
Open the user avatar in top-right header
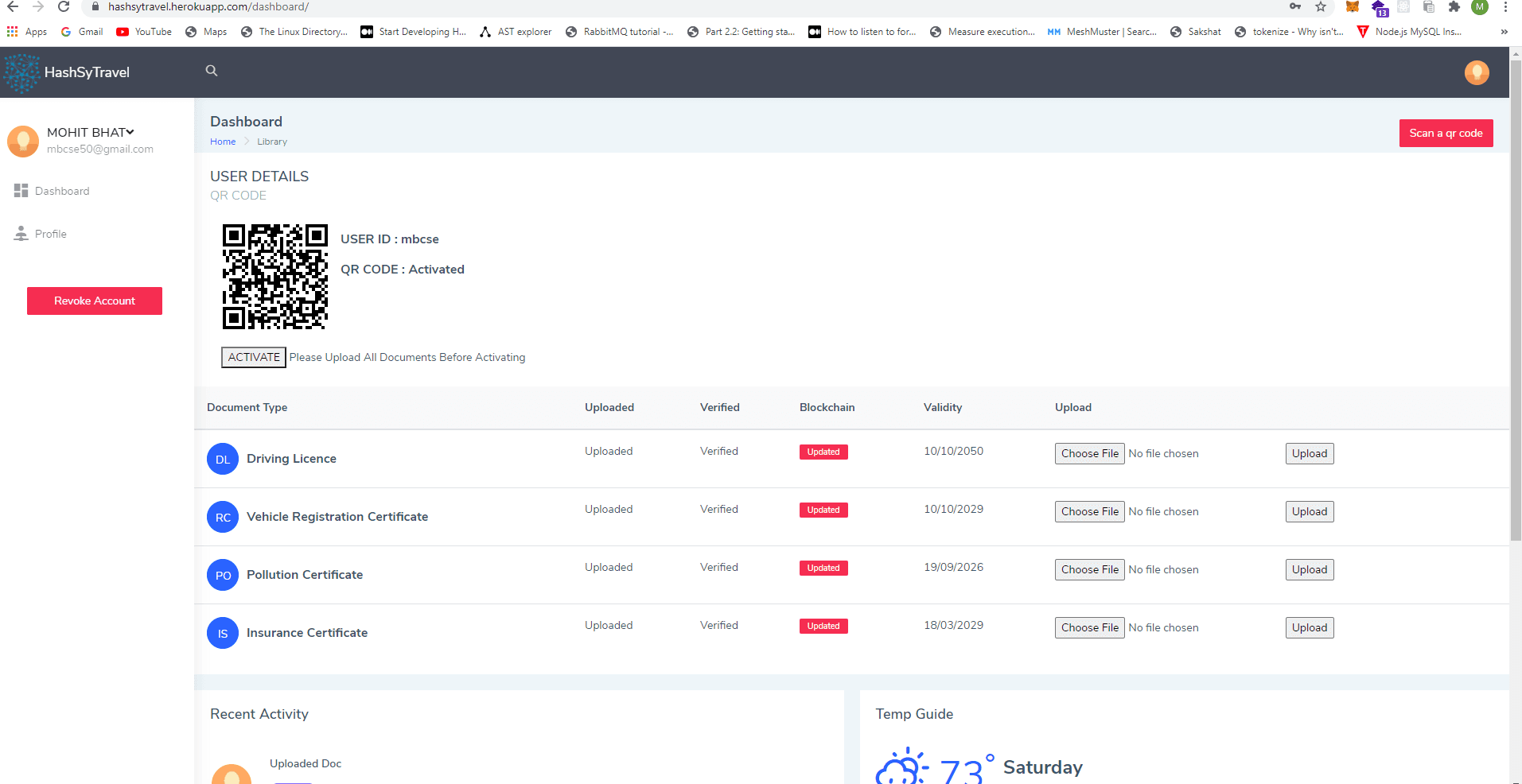(x=1476, y=72)
